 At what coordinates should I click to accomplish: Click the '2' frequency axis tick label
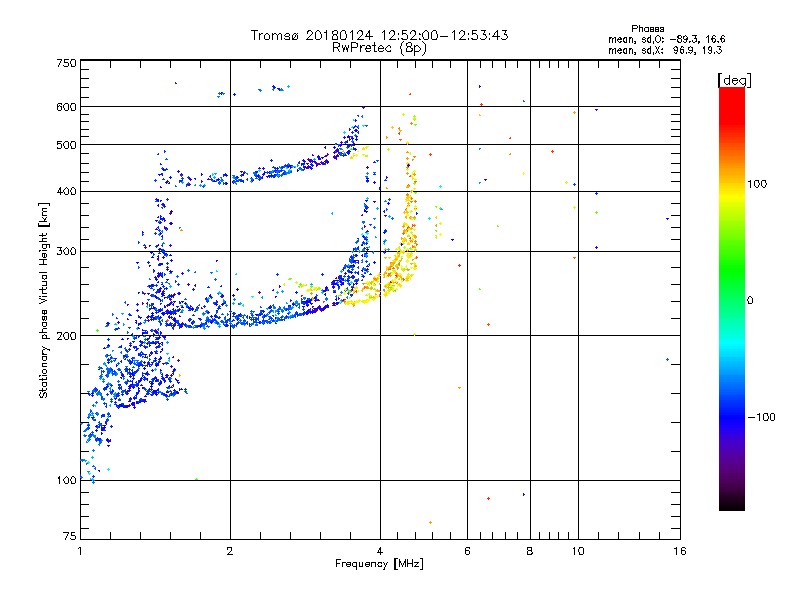point(230,551)
